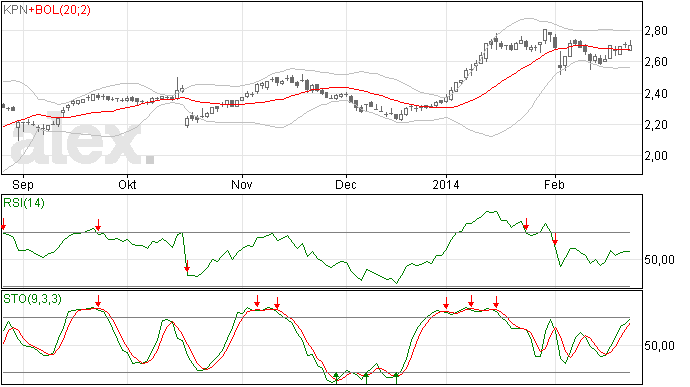Select the Sep month label on the time axis
Image resolution: width=690 pixels, height=387 pixels.
(23, 184)
